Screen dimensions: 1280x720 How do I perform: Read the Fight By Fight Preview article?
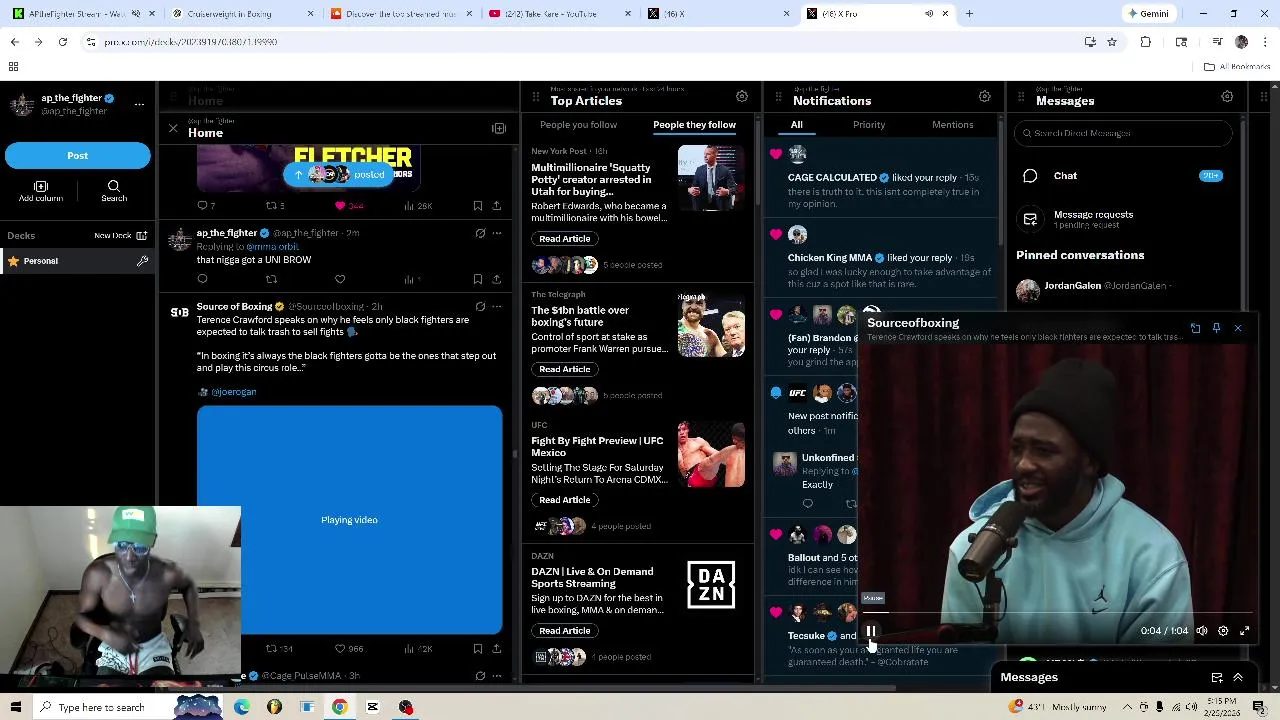pyautogui.click(x=565, y=500)
